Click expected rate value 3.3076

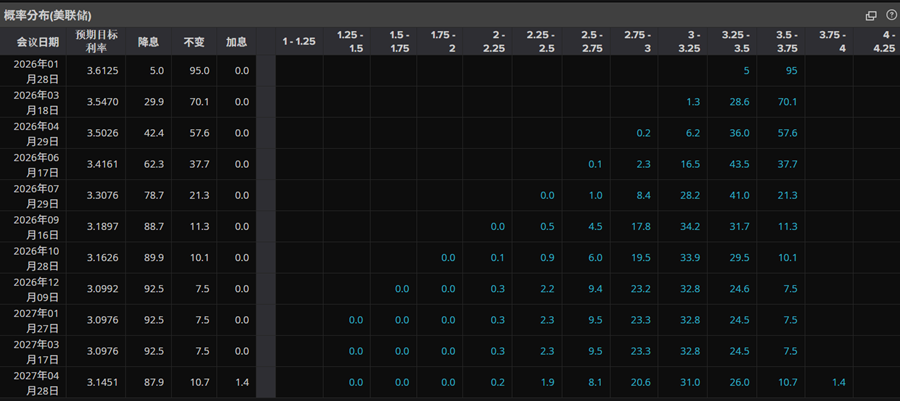click(104, 195)
